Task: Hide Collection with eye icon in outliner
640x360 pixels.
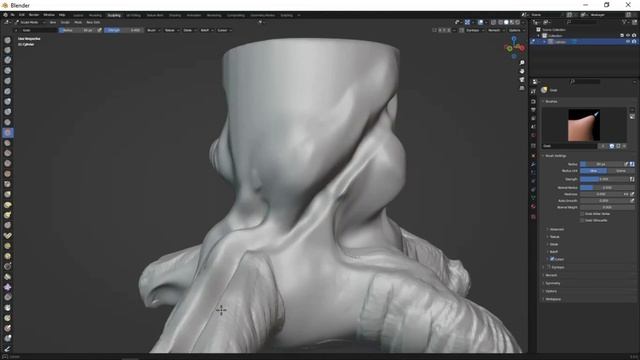Action: click(628, 36)
